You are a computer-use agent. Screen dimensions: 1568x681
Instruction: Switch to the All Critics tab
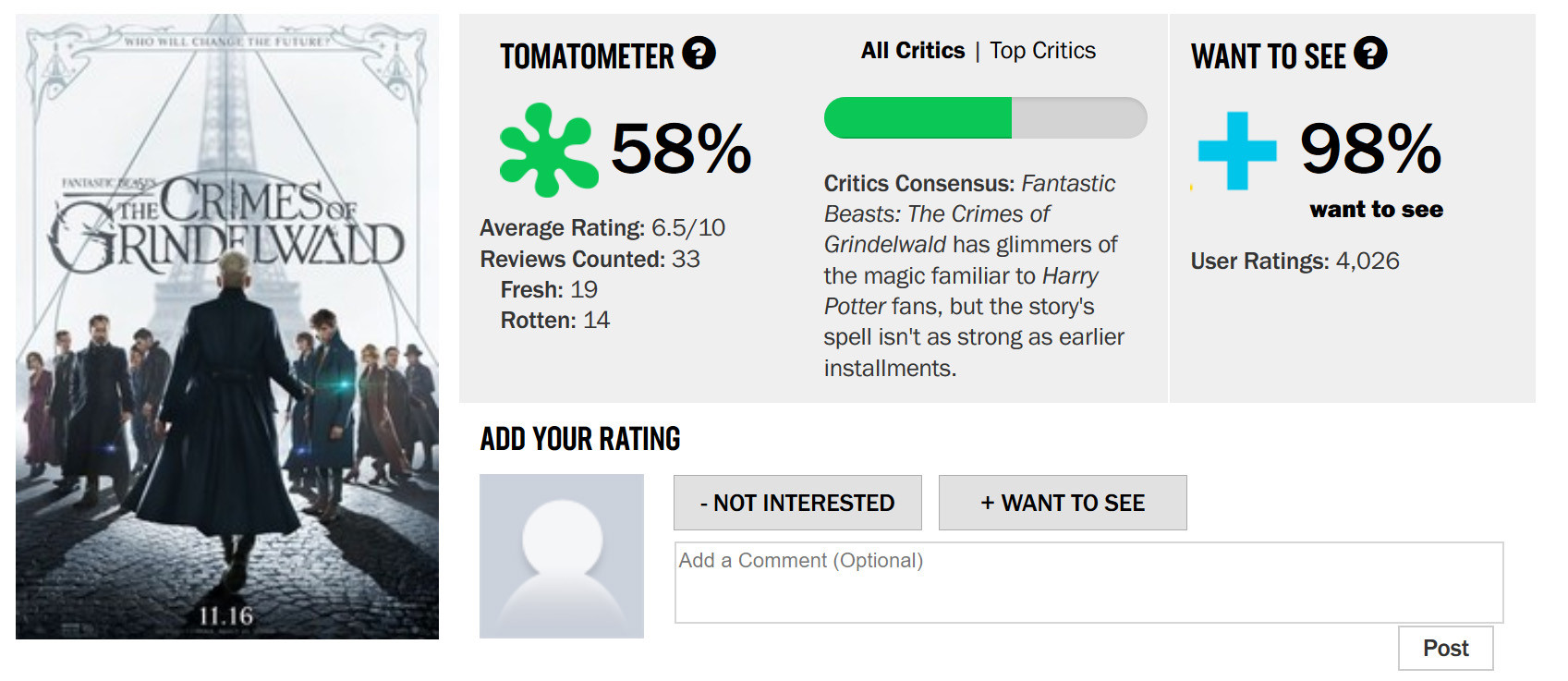[912, 51]
